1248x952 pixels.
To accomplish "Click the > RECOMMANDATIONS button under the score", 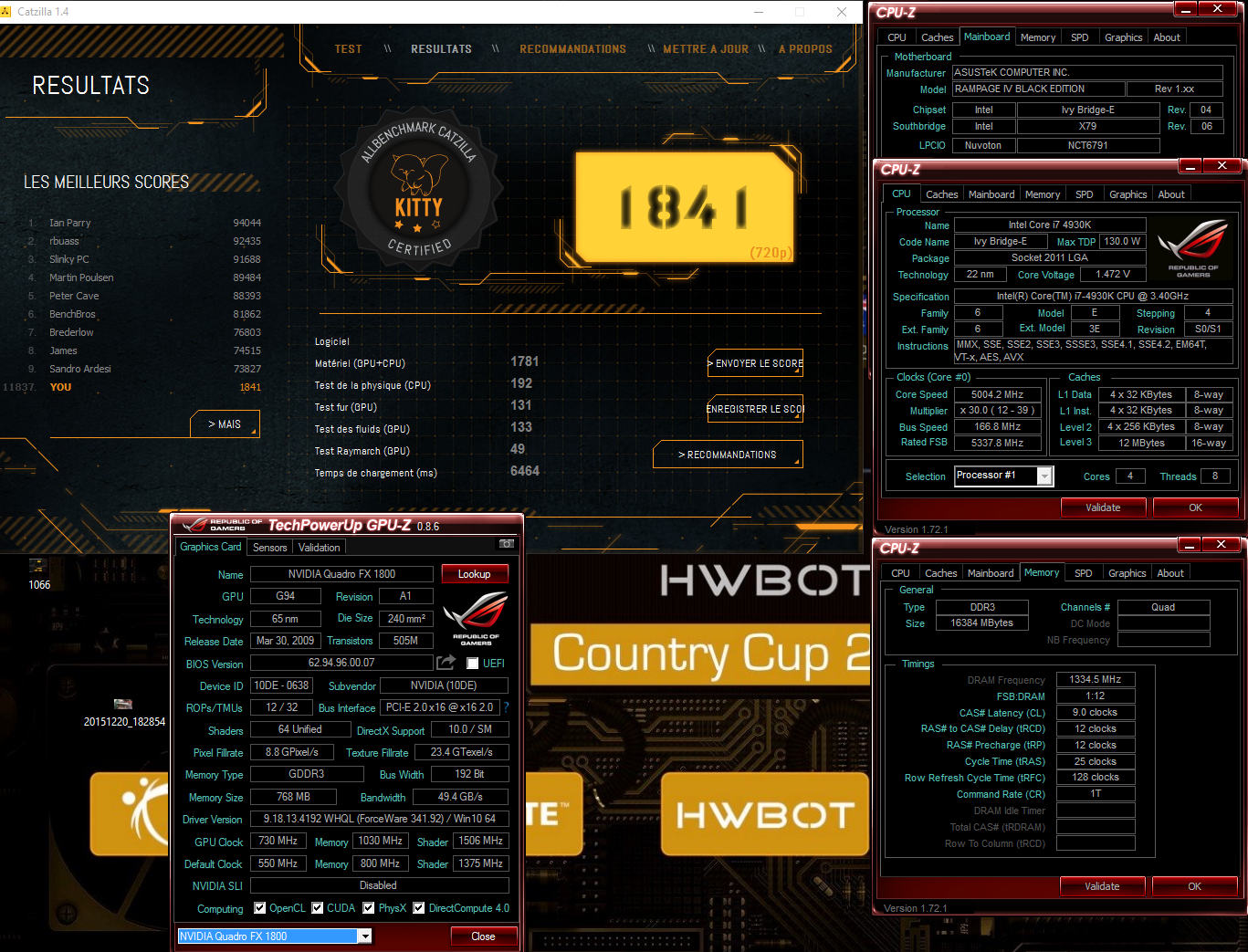I will point(728,455).
